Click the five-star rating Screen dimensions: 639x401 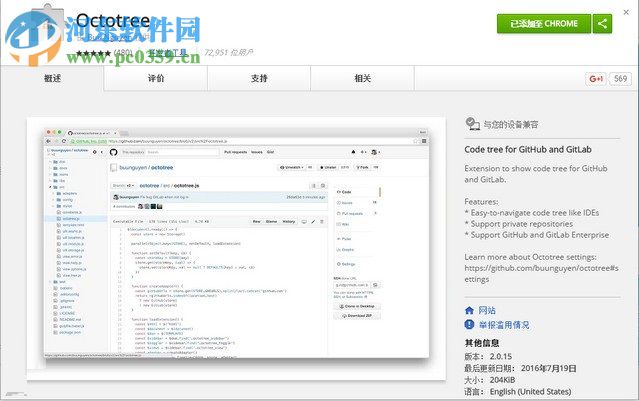tap(94, 53)
